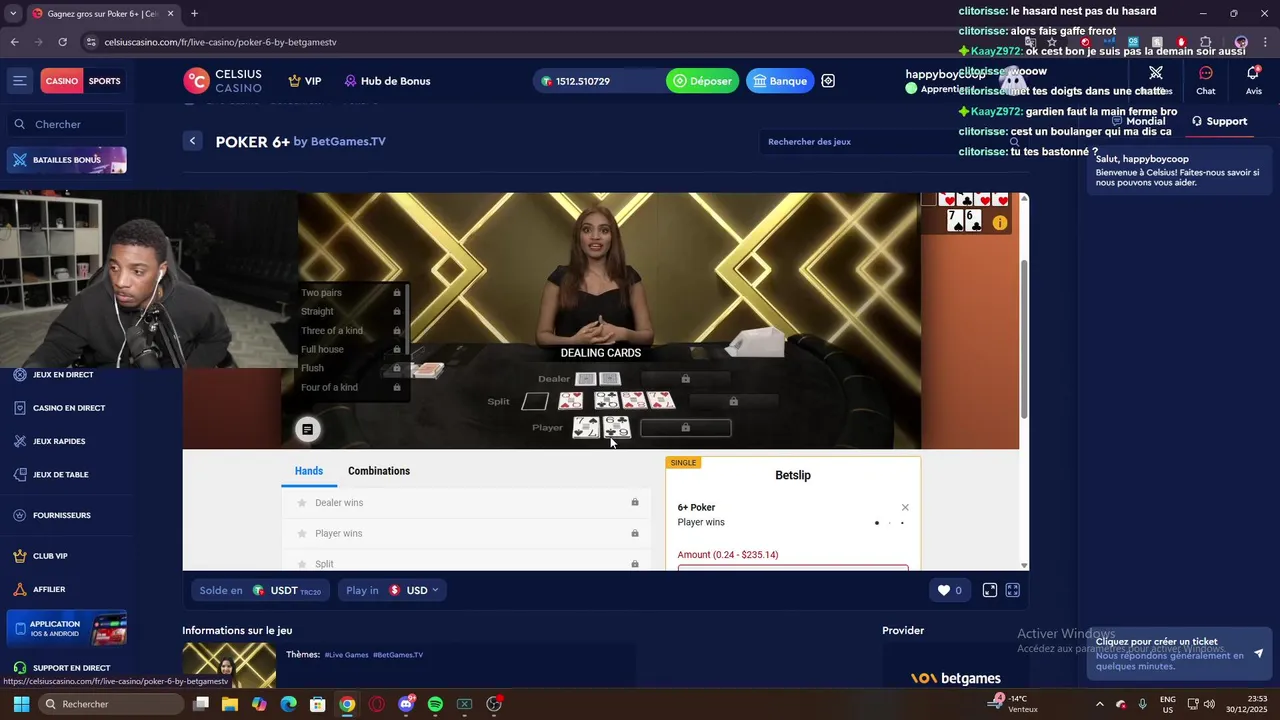
Task: Open the Windows Start menu
Action: tap(21, 704)
